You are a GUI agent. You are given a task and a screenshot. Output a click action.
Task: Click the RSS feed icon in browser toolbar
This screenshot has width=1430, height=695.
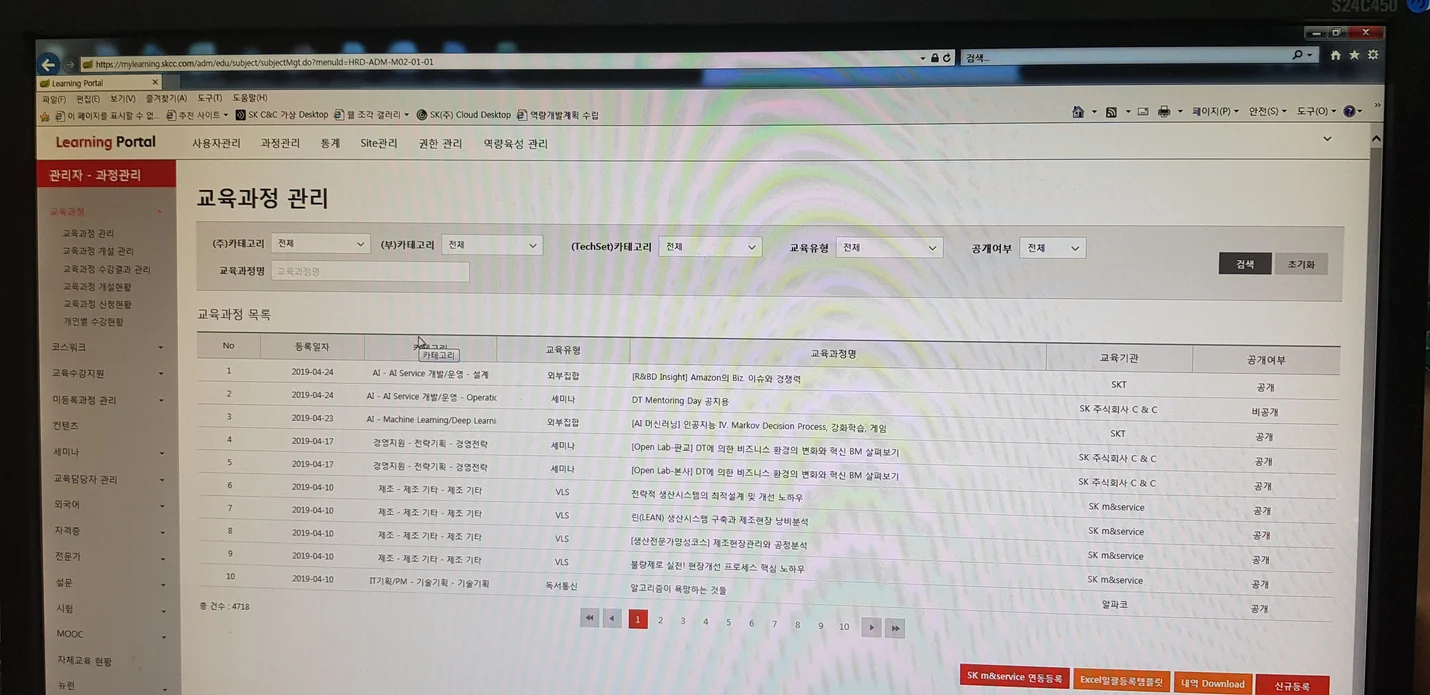click(x=1112, y=110)
